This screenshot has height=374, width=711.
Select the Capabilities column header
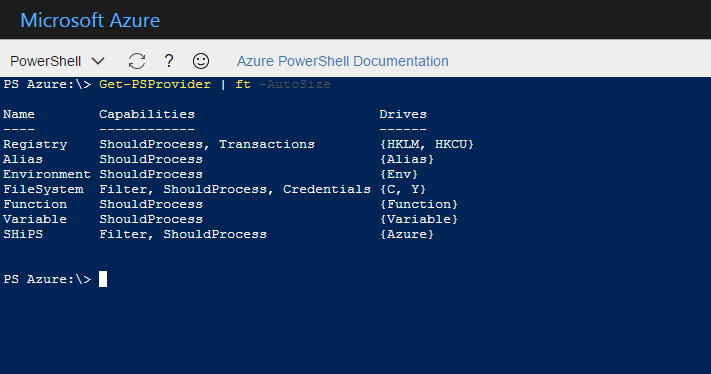[147, 114]
